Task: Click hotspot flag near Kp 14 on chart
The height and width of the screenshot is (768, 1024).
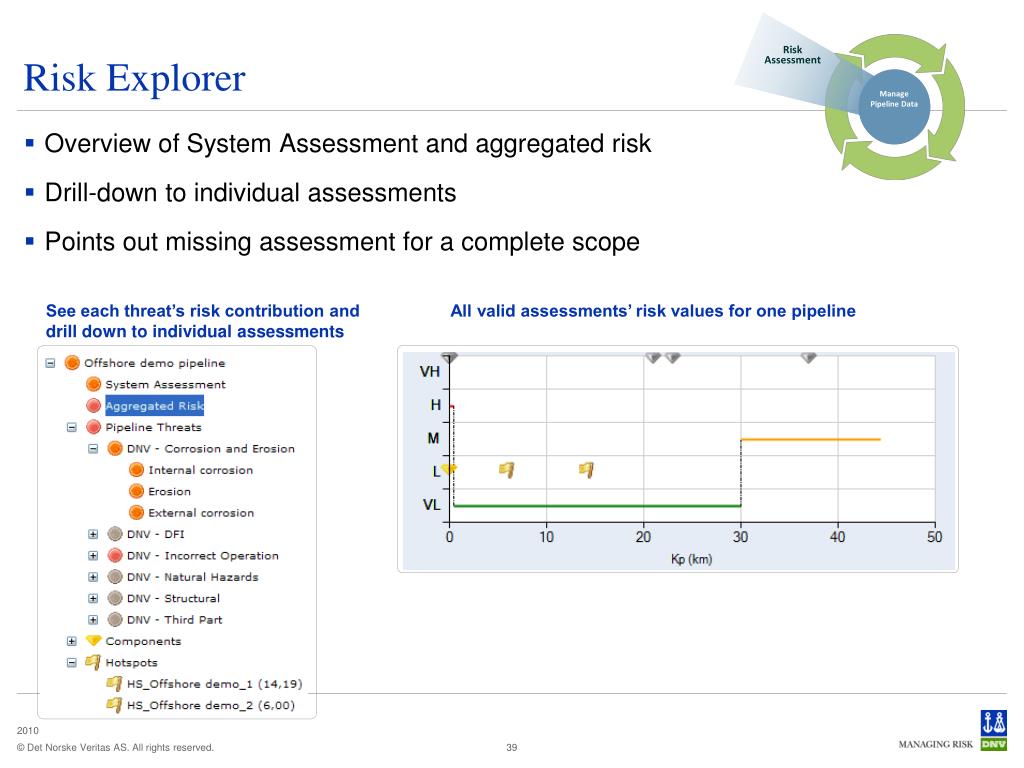Action: [586, 470]
